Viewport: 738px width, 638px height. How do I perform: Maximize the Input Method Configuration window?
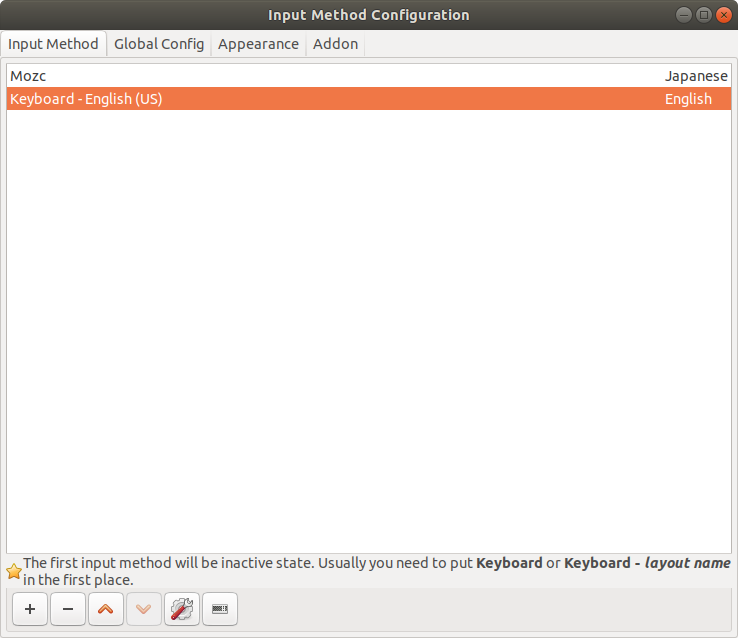(x=704, y=15)
